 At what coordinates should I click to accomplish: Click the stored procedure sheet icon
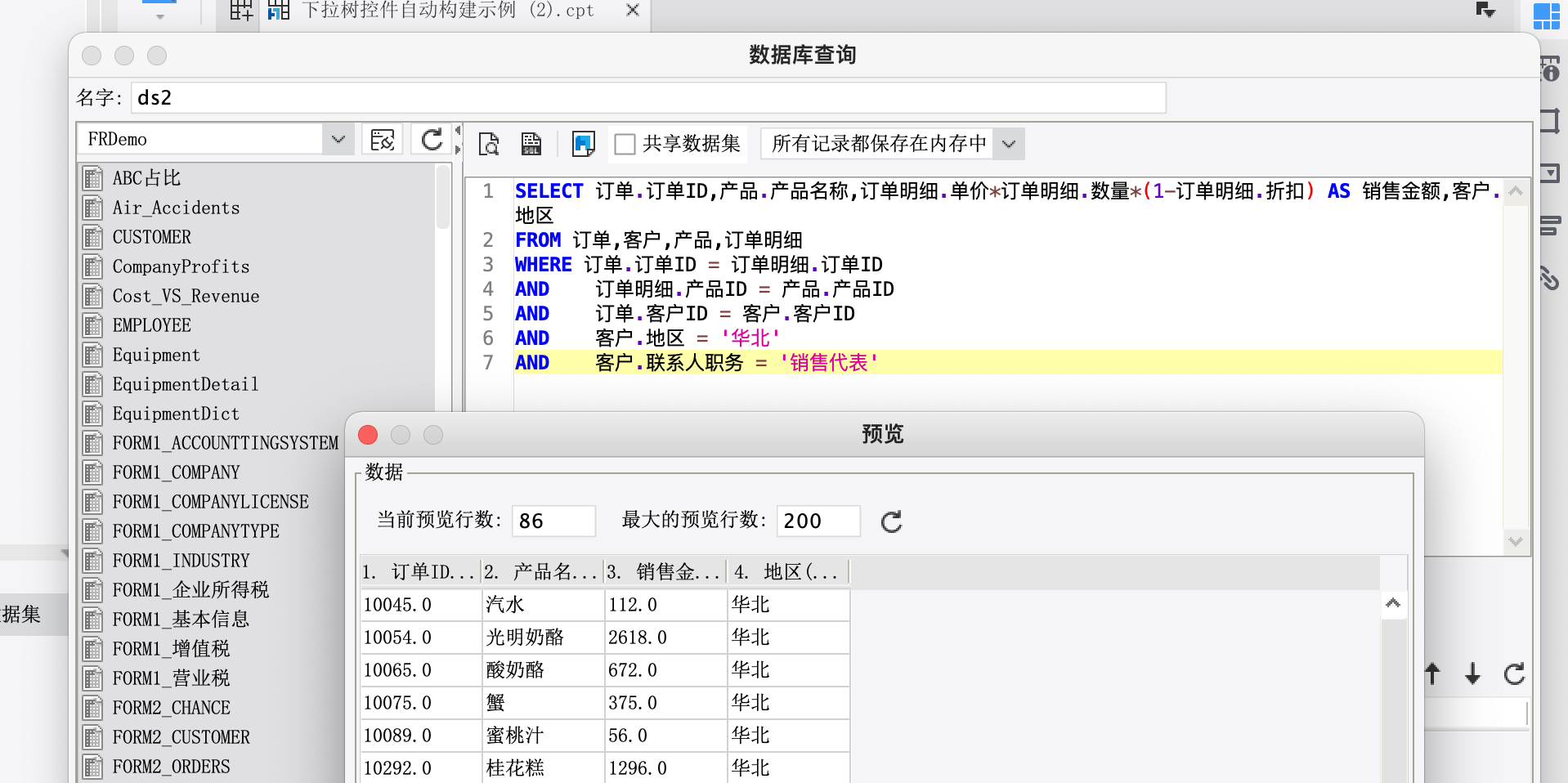(x=531, y=144)
